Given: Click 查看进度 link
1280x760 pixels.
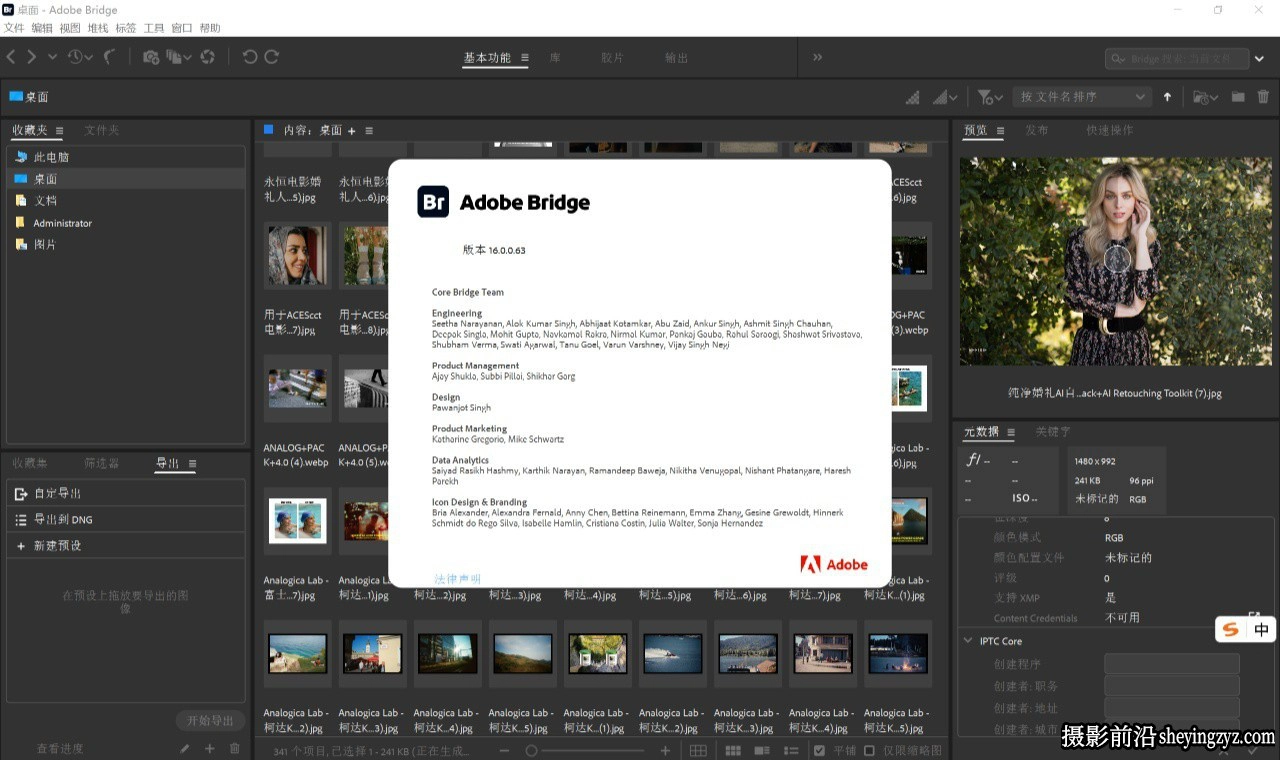Looking at the screenshot, I should tap(60, 748).
